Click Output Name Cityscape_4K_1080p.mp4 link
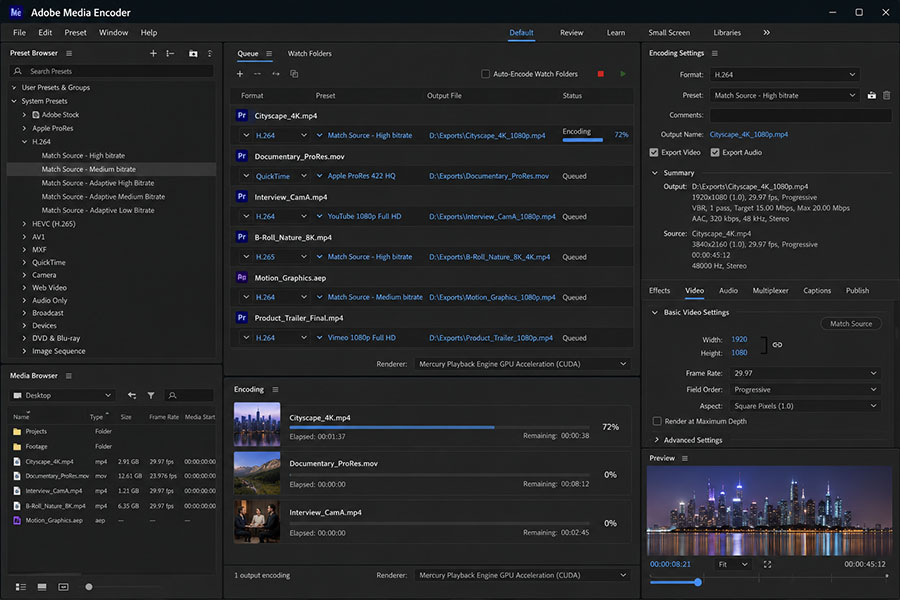 point(748,134)
